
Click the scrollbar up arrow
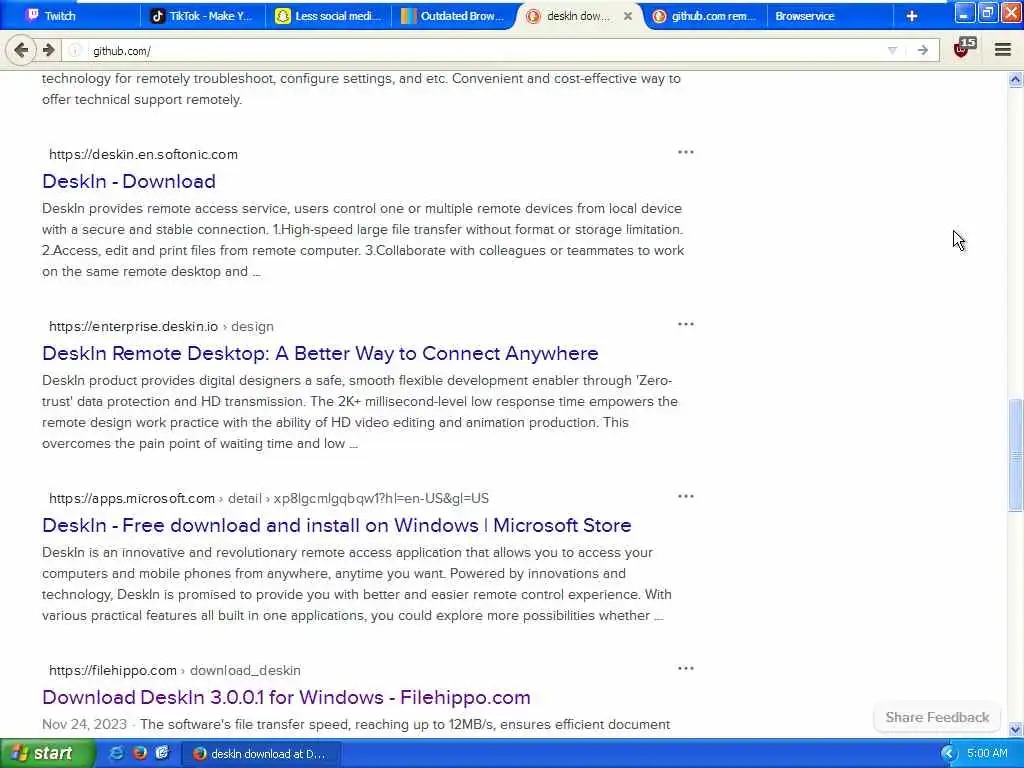point(1015,80)
